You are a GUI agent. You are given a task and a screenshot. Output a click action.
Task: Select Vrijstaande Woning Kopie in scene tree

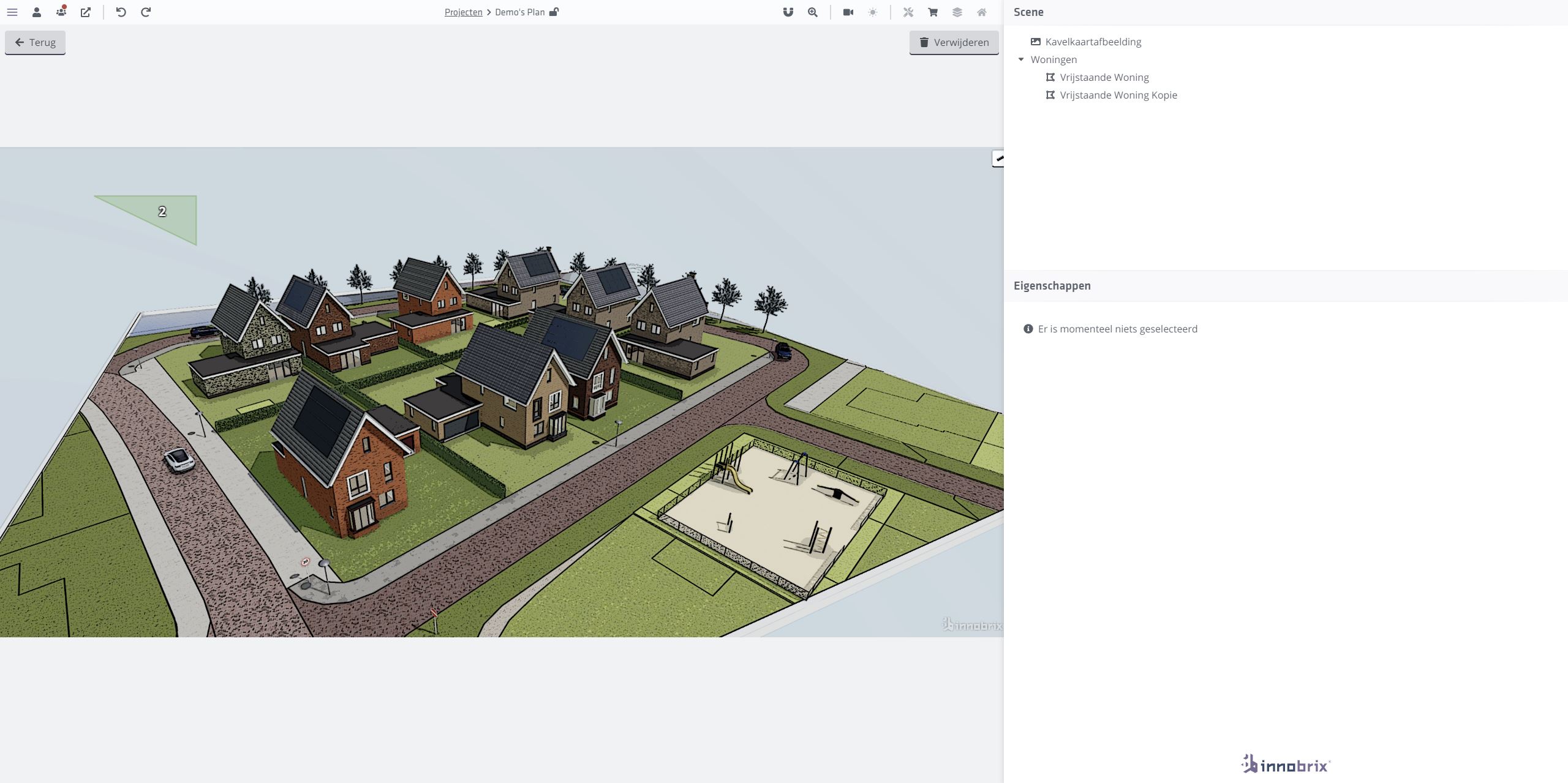coord(1118,95)
